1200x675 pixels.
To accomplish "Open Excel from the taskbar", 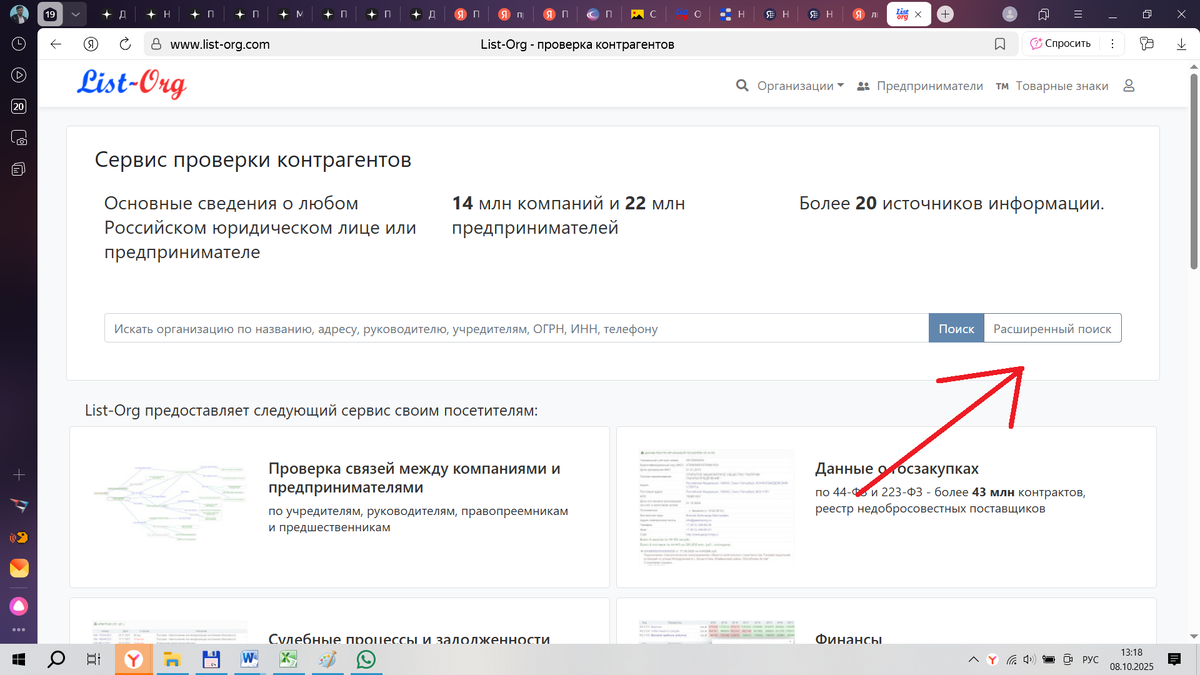I will point(289,659).
